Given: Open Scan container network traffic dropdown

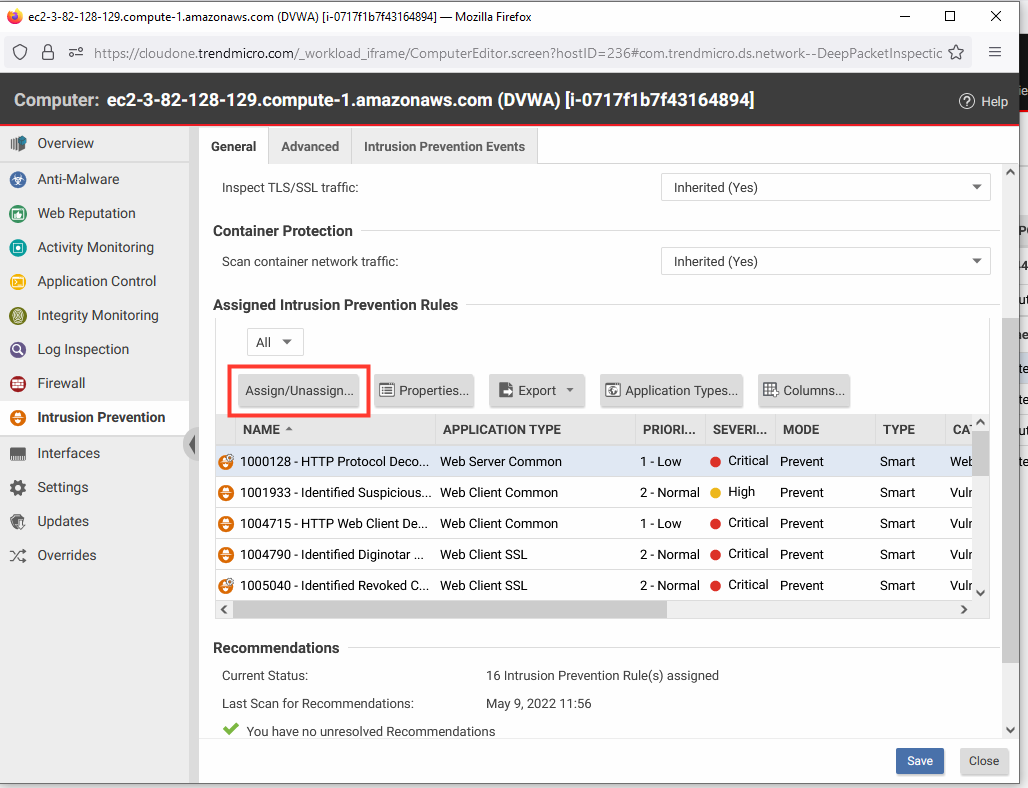Looking at the screenshot, I should click(825, 262).
